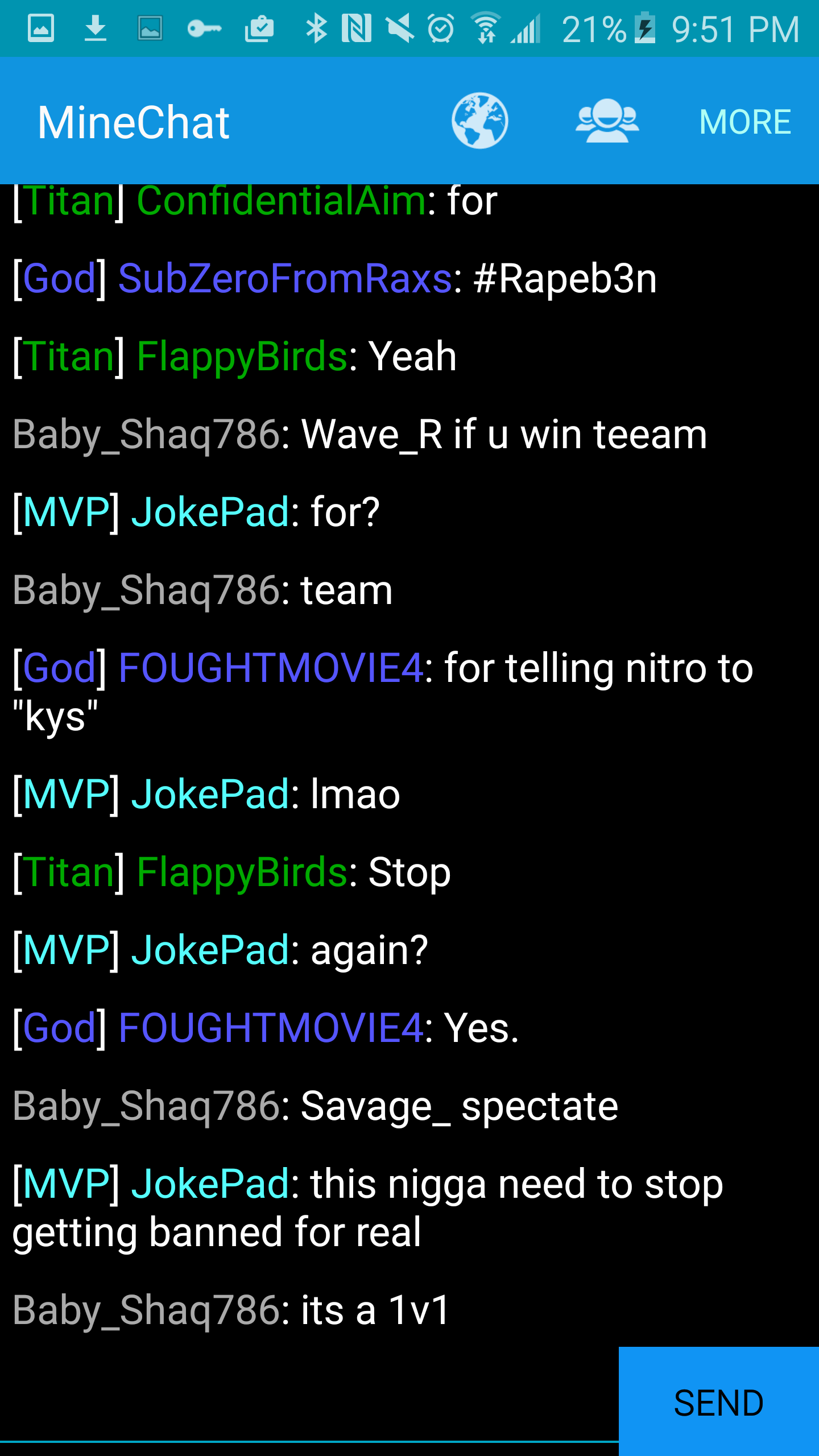Tap the NFC status icon
The image size is (819, 1456).
(357, 28)
